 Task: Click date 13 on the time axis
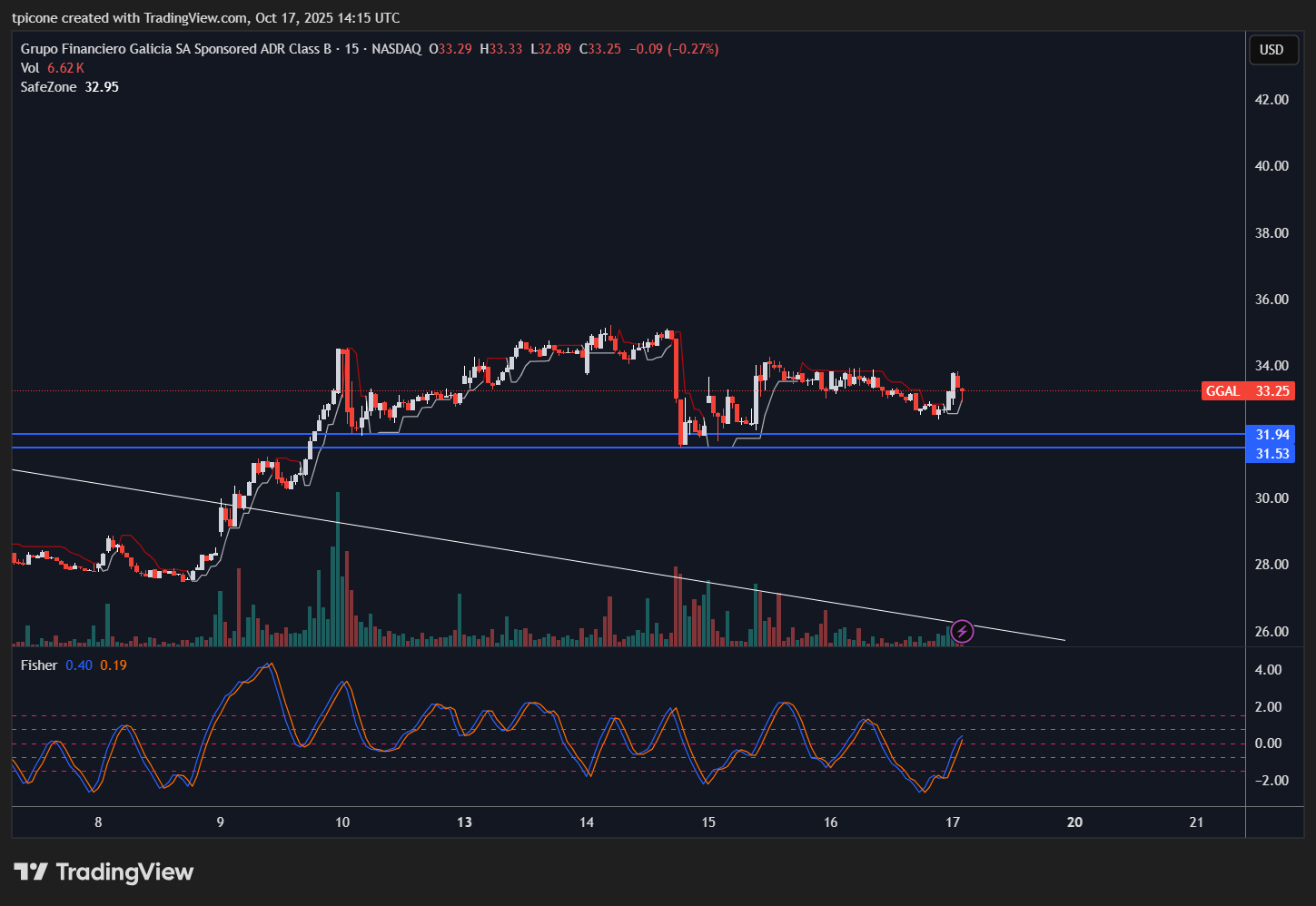click(x=464, y=822)
